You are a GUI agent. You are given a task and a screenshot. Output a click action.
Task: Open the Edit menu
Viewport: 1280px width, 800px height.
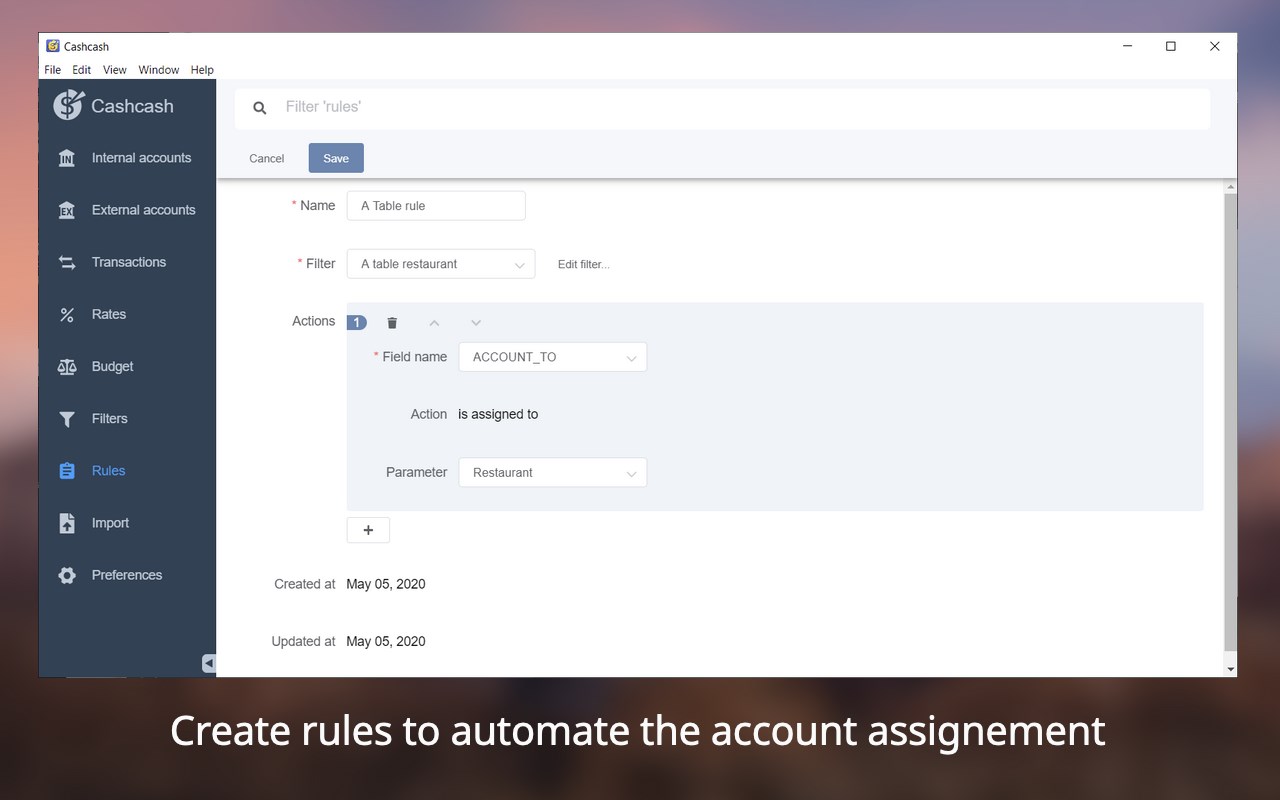[x=82, y=70]
